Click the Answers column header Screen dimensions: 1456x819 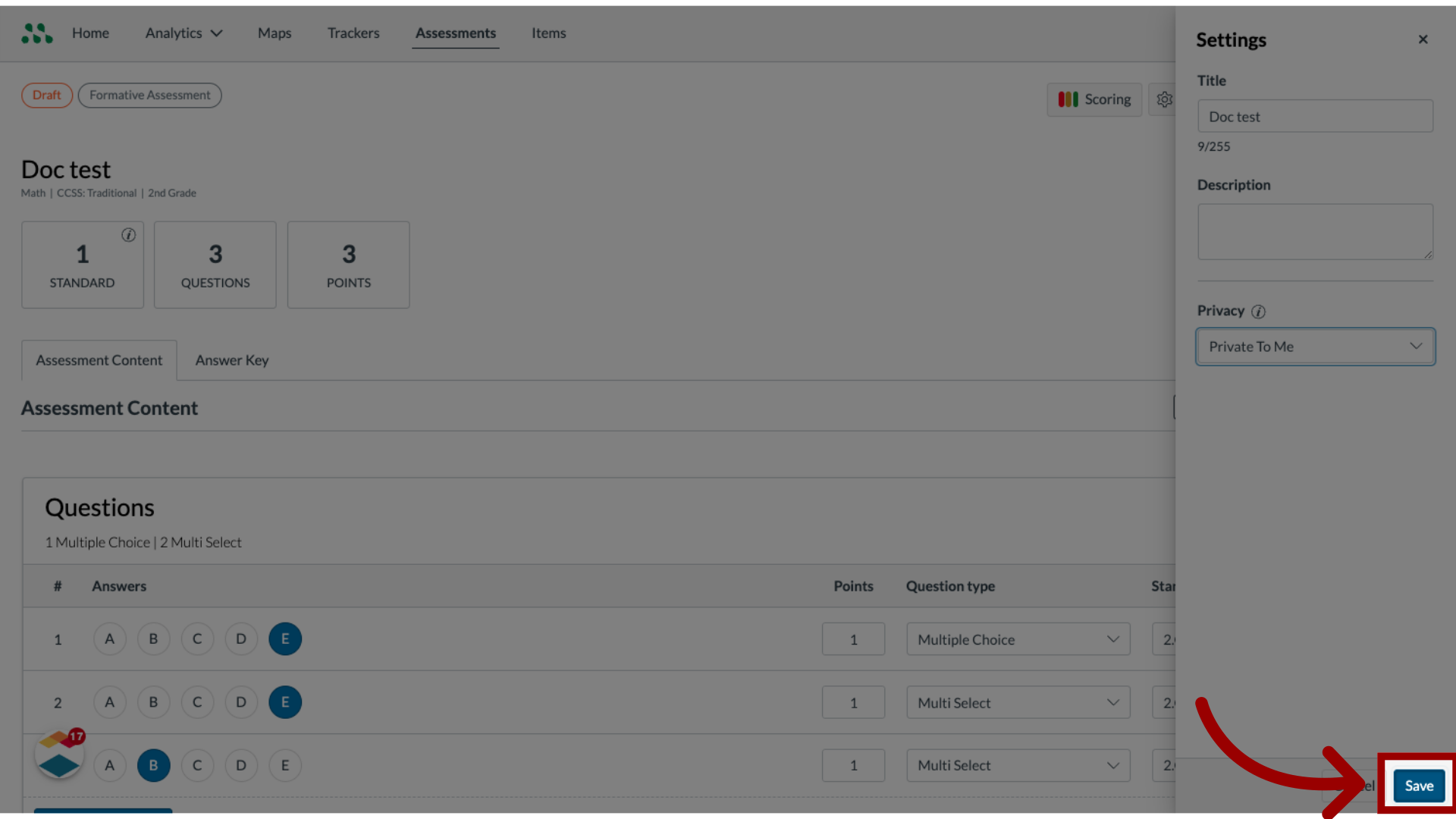pos(119,586)
